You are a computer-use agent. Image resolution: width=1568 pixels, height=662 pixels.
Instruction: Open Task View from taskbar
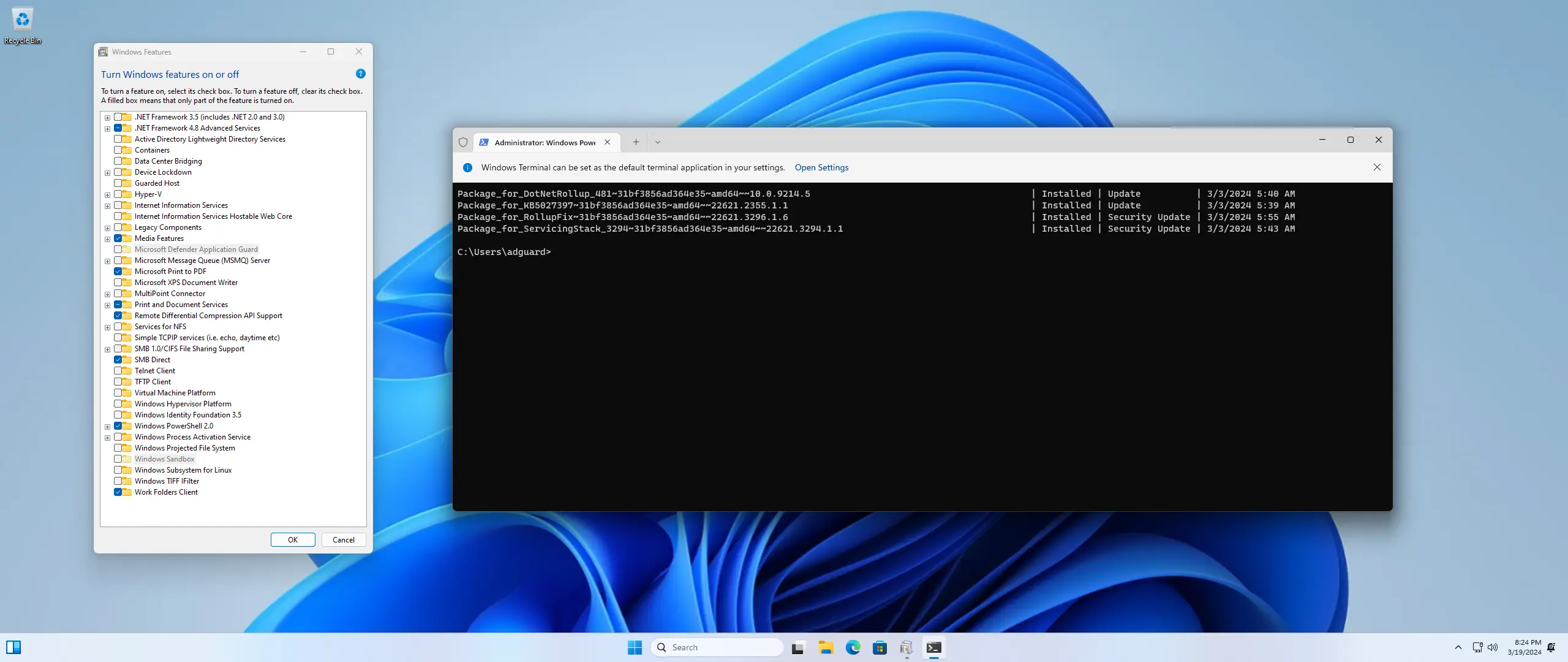coord(797,647)
